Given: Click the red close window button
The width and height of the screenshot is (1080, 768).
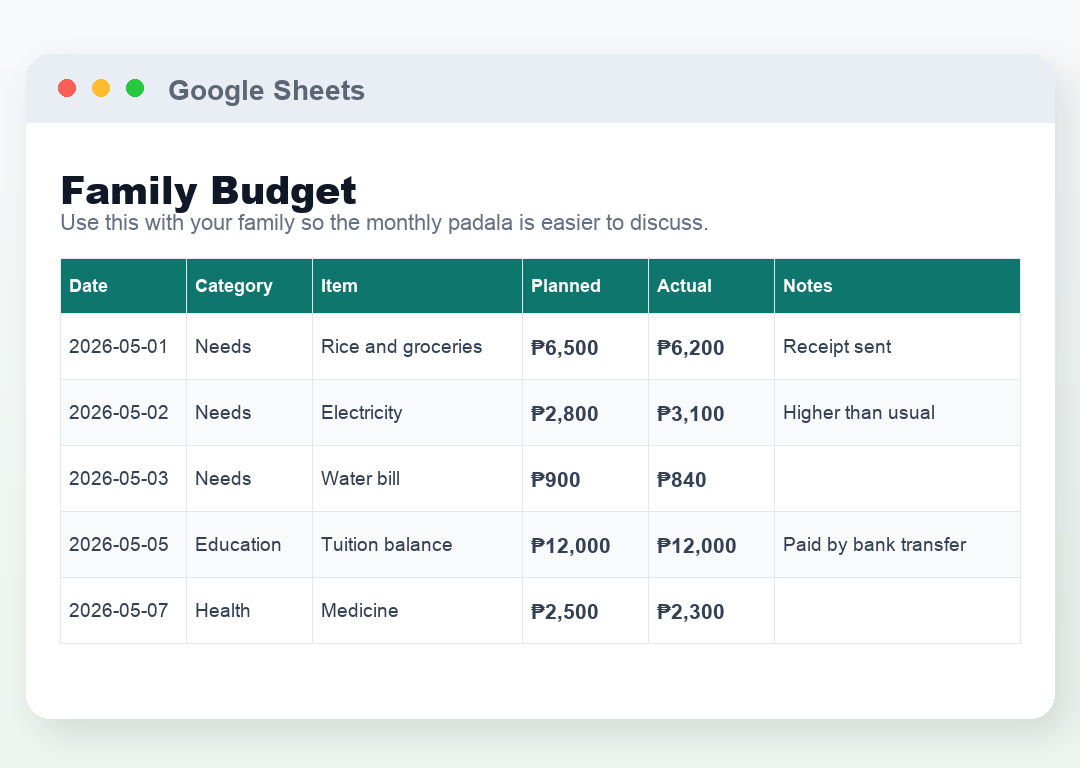Looking at the screenshot, I should point(67,88).
